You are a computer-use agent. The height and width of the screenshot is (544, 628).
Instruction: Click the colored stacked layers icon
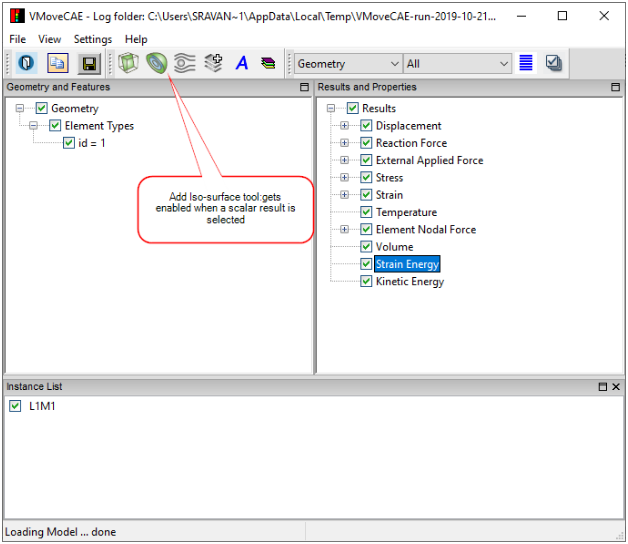pyautogui.click(x=268, y=63)
